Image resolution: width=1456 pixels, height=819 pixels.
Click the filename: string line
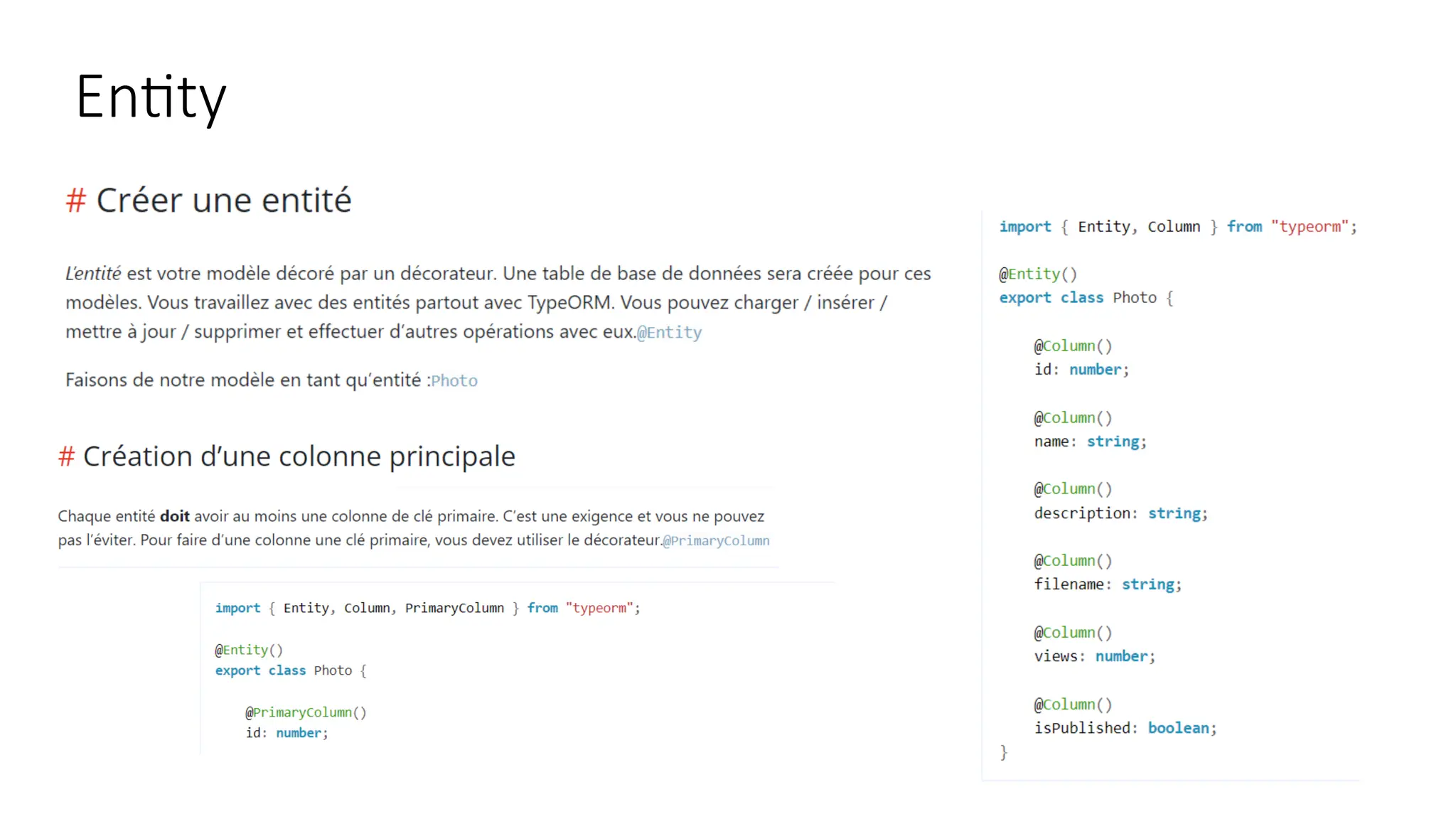1107,584
